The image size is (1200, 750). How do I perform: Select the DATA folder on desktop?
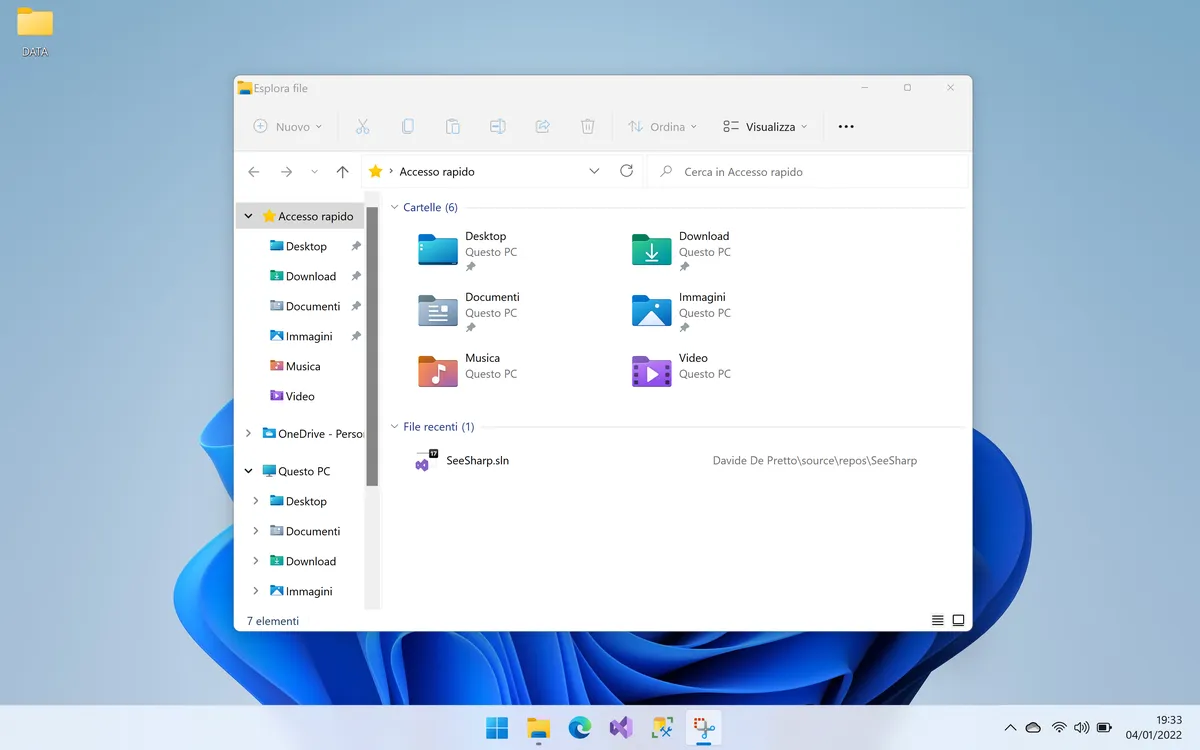35,32
